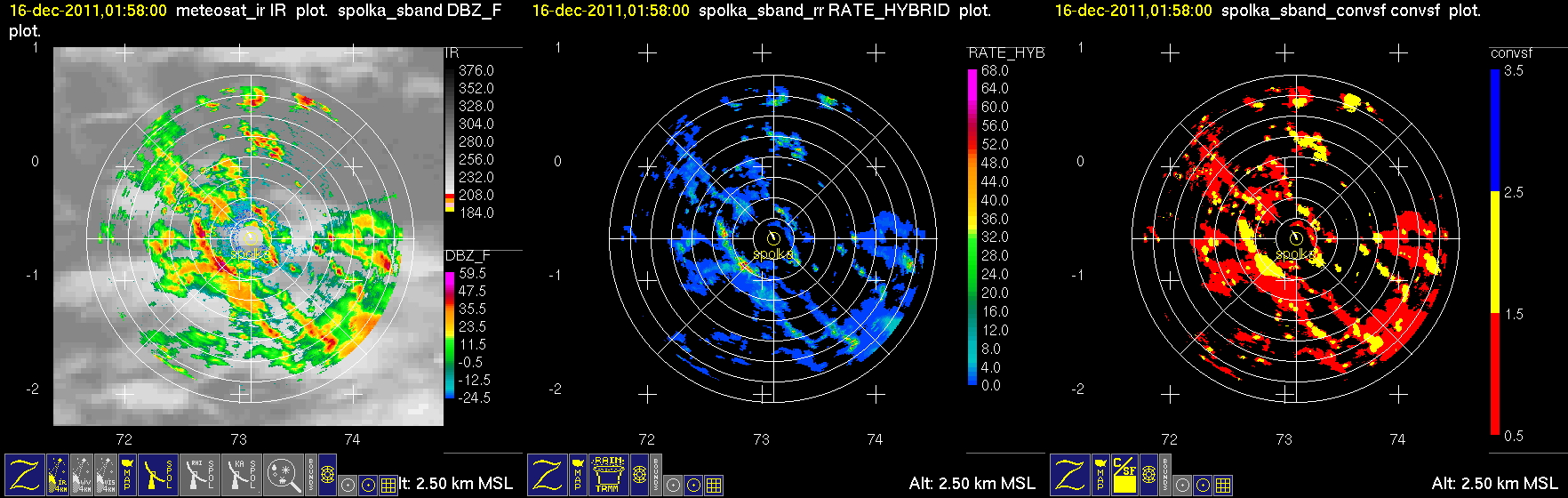Click the 3.5 value on the convsf legend
The height and width of the screenshot is (498, 1568).
click(x=1513, y=70)
